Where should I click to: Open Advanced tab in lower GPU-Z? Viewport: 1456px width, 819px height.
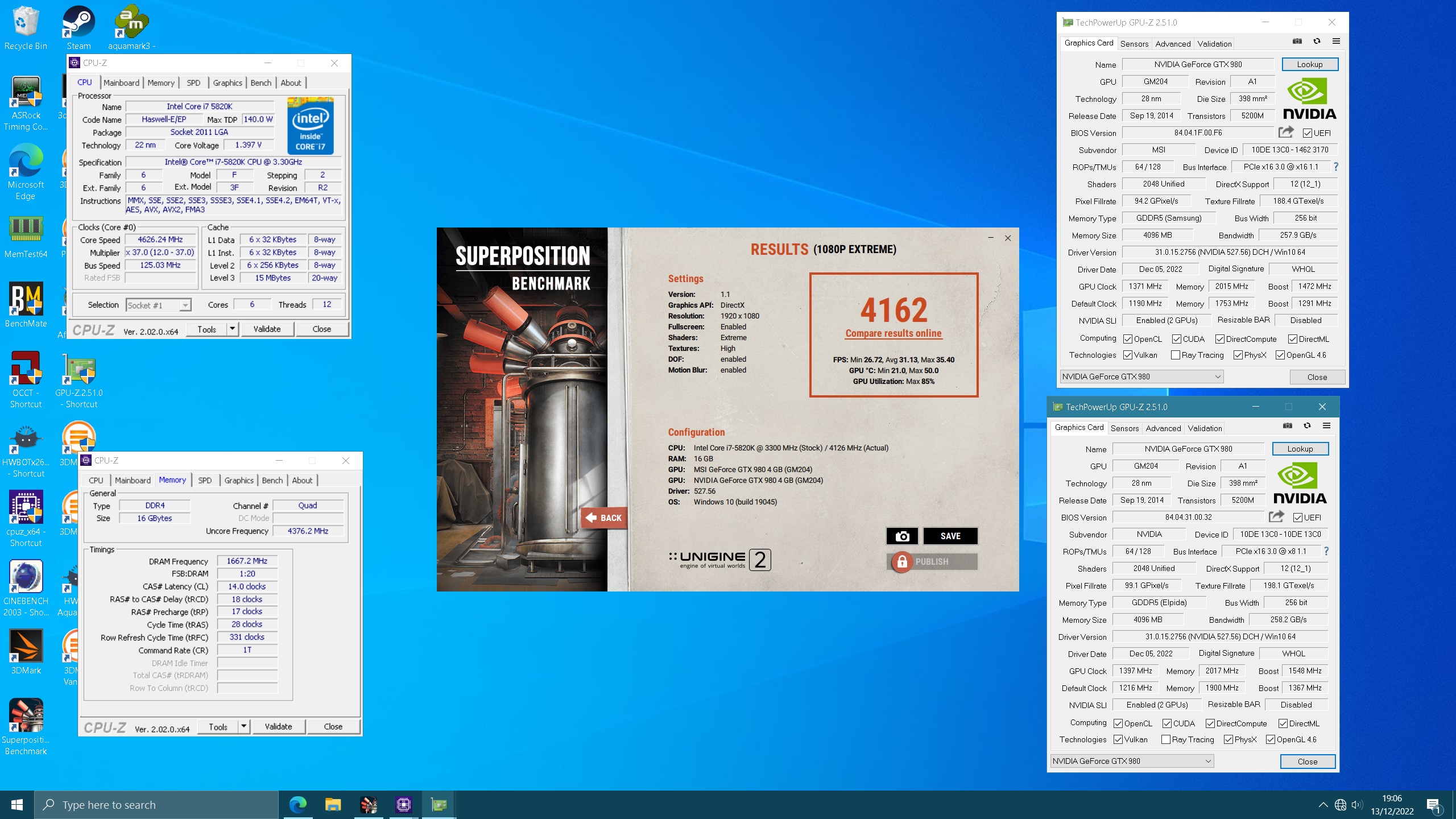coord(1163,428)
